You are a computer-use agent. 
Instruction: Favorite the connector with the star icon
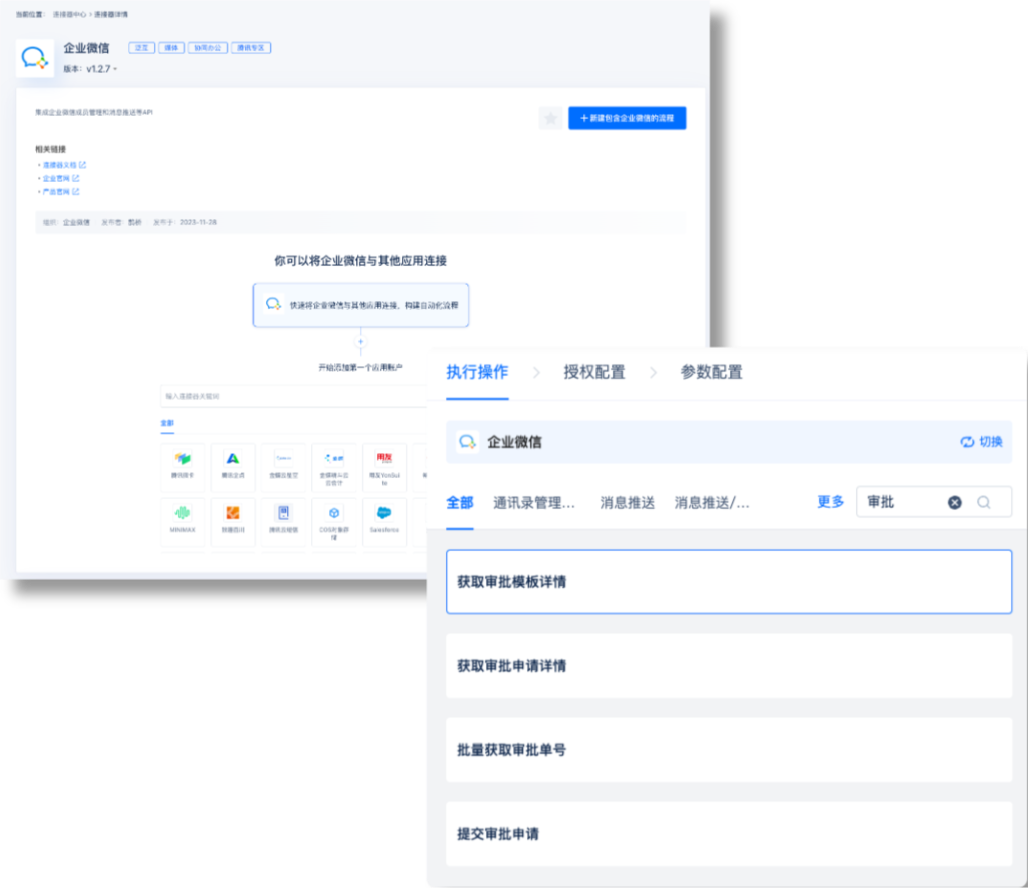tap(551, 118)
